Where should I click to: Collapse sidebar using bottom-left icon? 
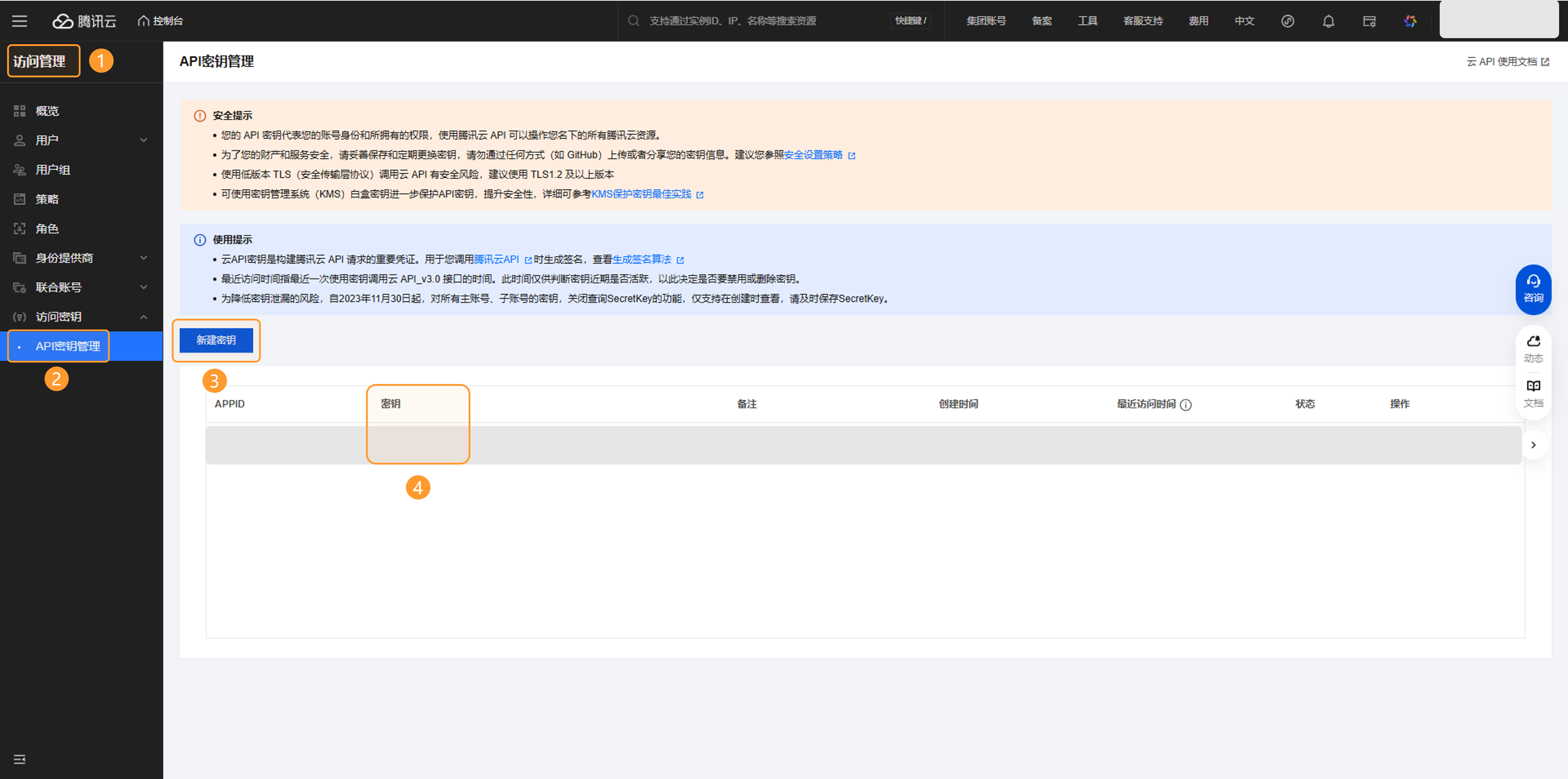click(20, 759)
